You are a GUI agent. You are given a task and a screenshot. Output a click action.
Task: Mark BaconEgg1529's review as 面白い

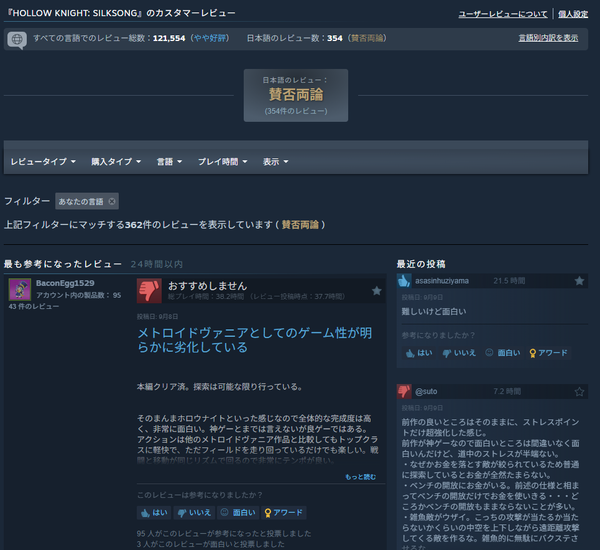pos(238,512)
